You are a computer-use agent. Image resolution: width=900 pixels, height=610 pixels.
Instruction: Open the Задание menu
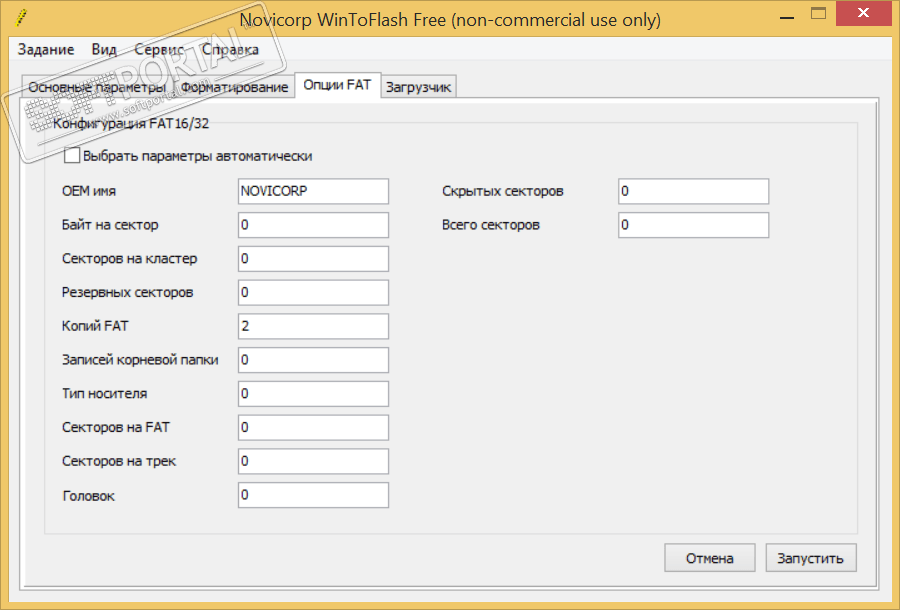click(46, 50)
